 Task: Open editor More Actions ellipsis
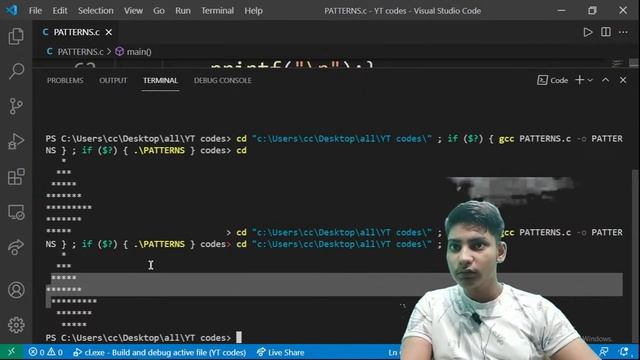coord(623,32)
